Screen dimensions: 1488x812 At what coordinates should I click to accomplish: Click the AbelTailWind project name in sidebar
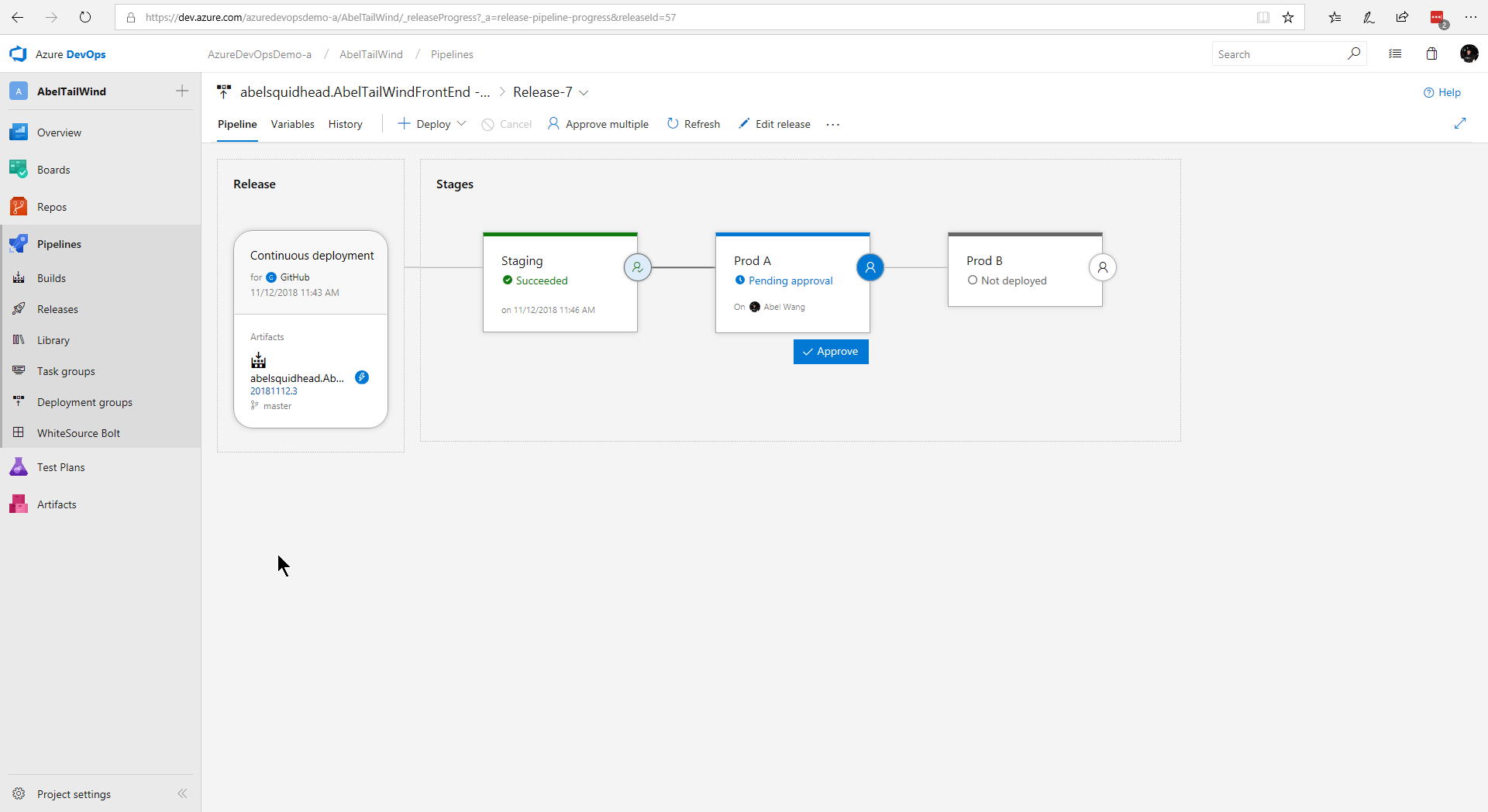pos(71,91)
